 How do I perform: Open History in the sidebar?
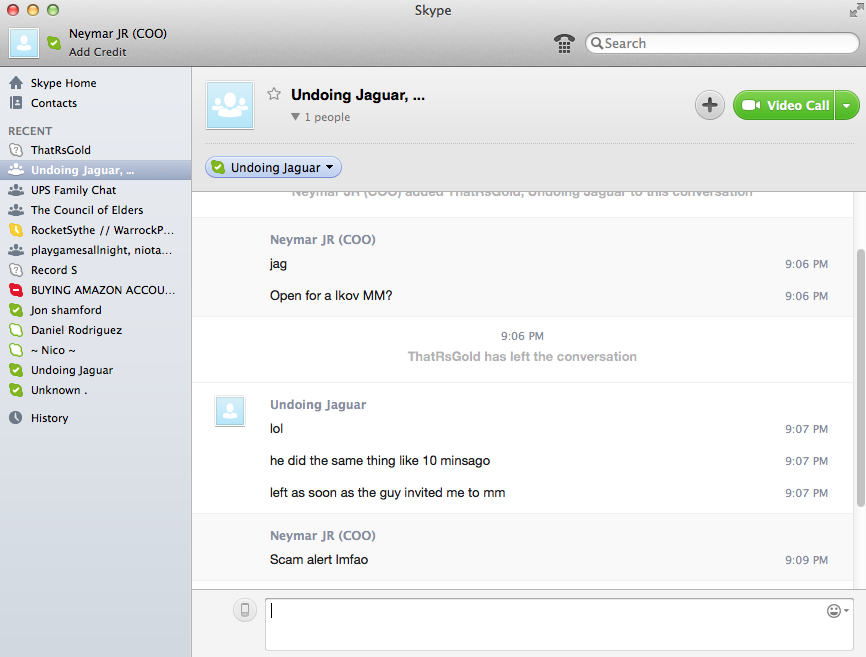coord(49,418)
